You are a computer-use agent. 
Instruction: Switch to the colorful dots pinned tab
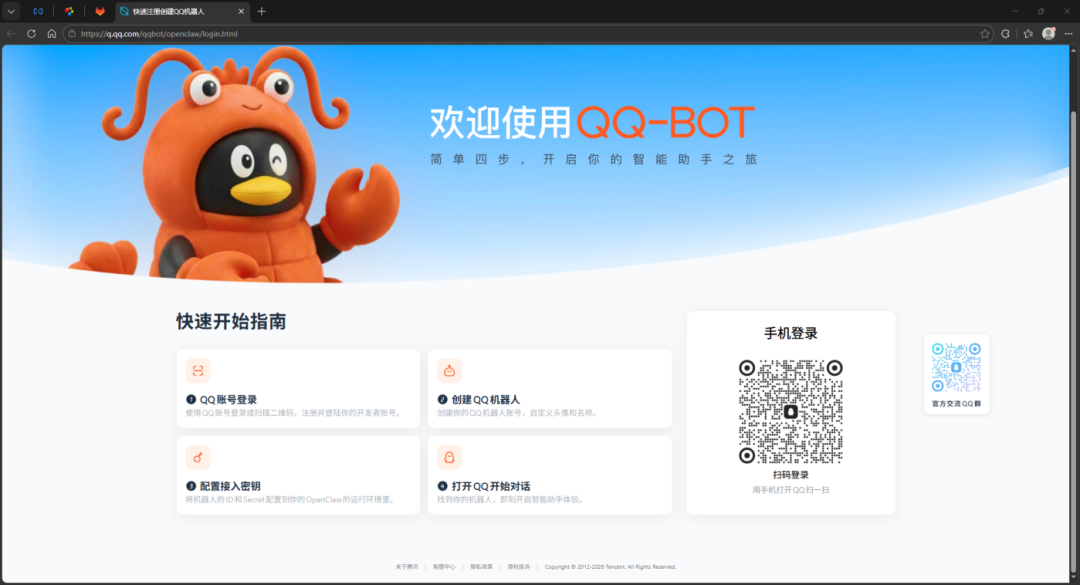point(69,11)
